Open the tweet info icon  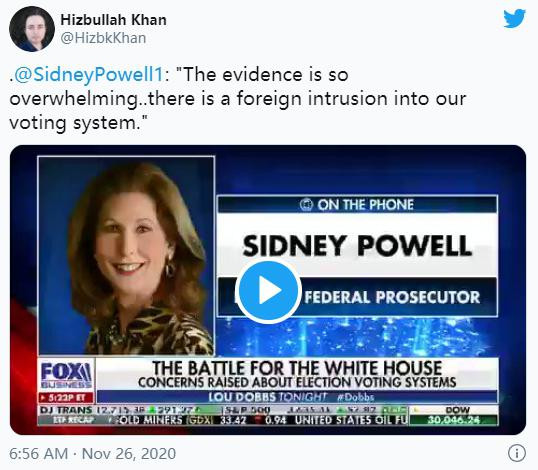(516, 453)
